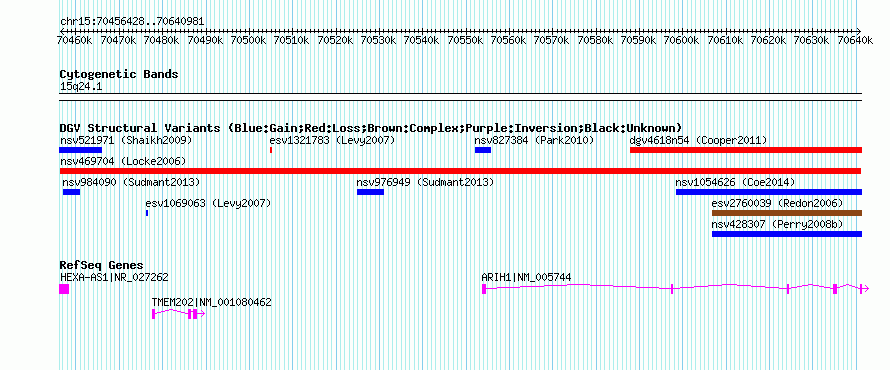The image size is (890, 370).
Task: Click the 70610k ruler tick label
Action: (725, 40)
